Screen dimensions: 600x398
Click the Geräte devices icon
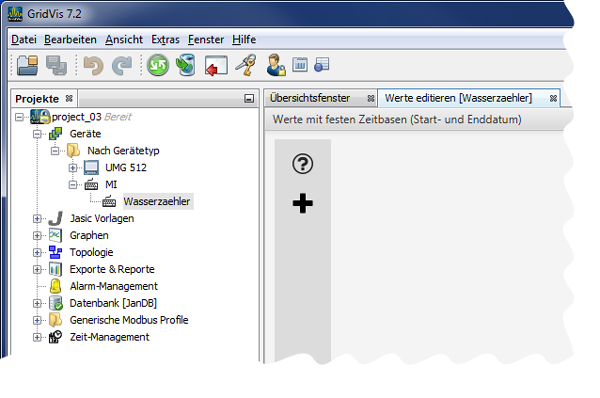pos(55,134)
